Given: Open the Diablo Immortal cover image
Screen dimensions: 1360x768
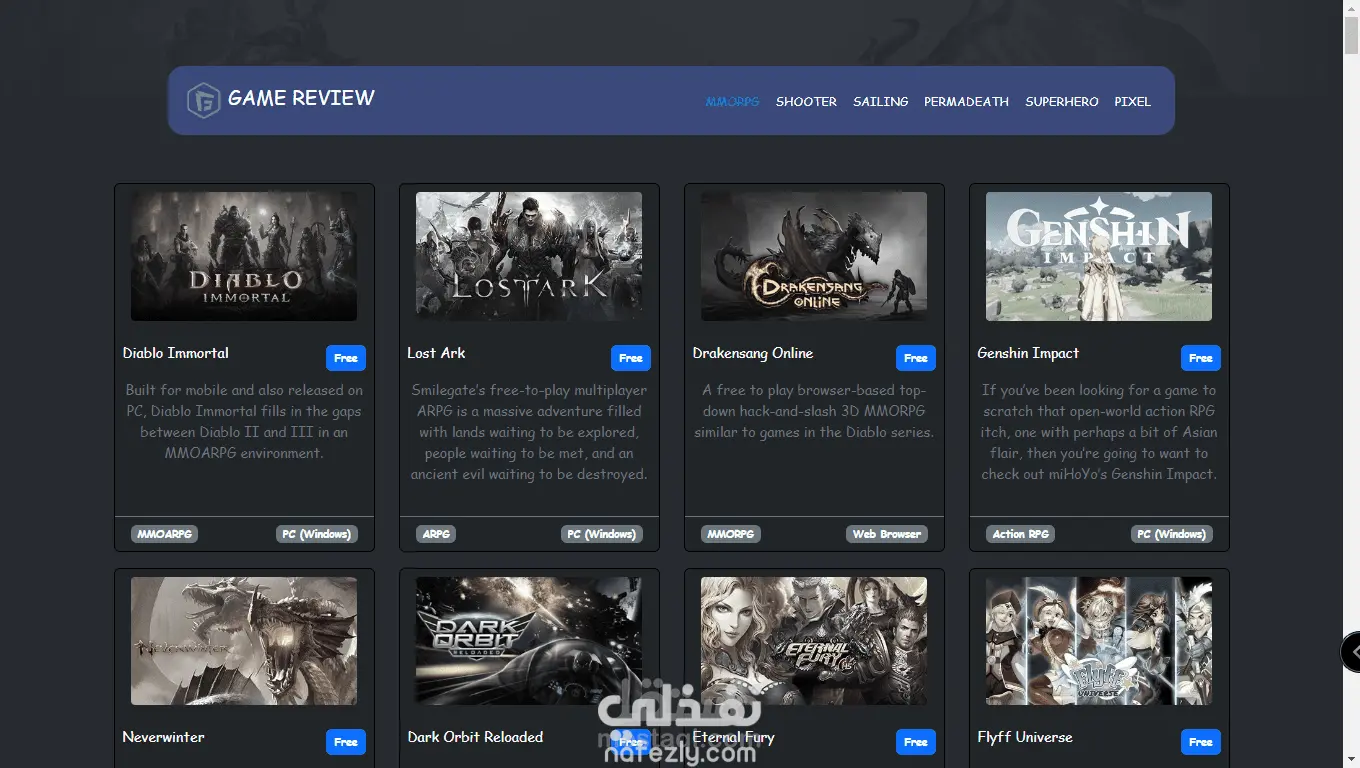Looking at the screenshot, I should click(x=244, y=257).
